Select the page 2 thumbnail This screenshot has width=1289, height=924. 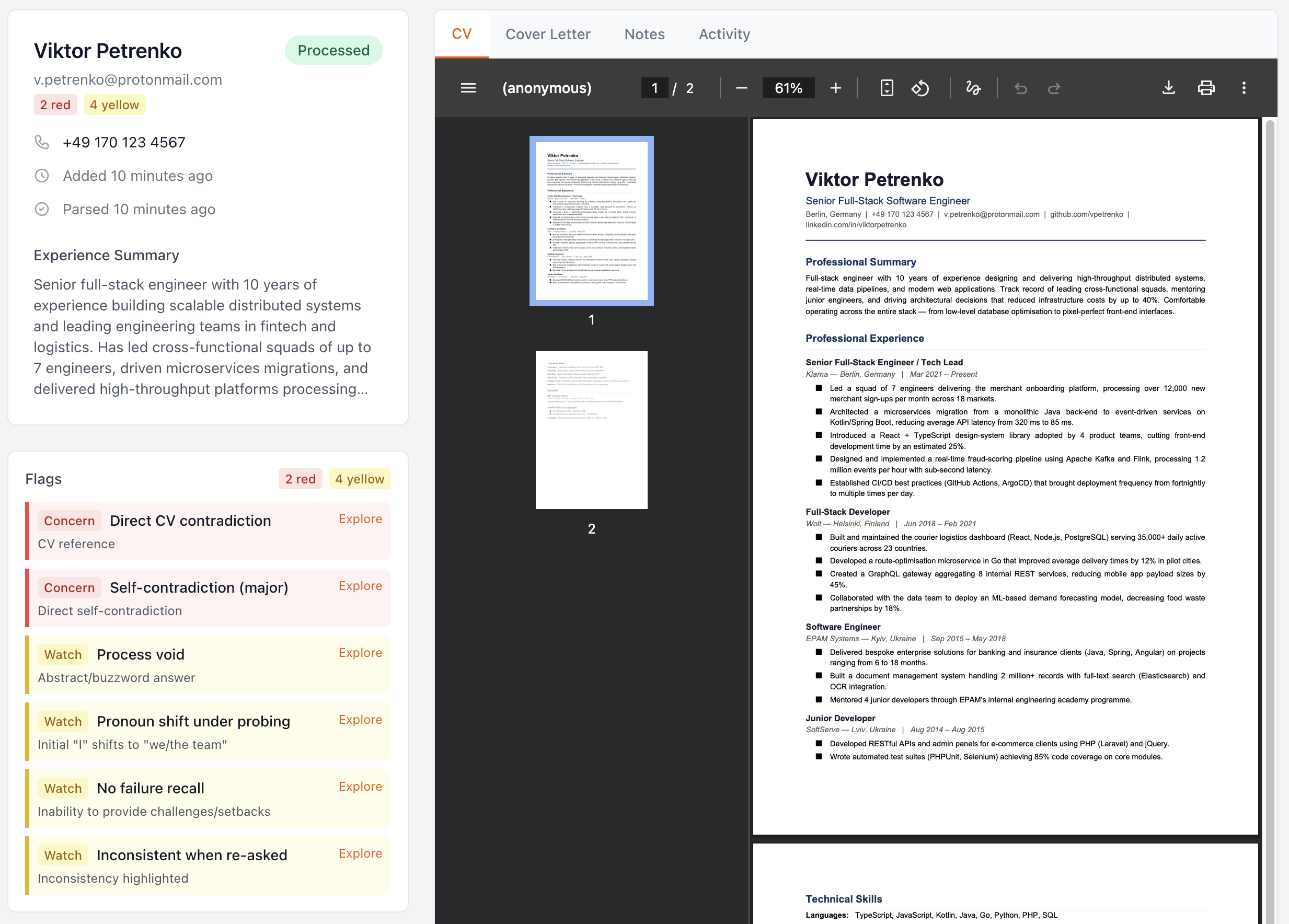click(591, 430)
